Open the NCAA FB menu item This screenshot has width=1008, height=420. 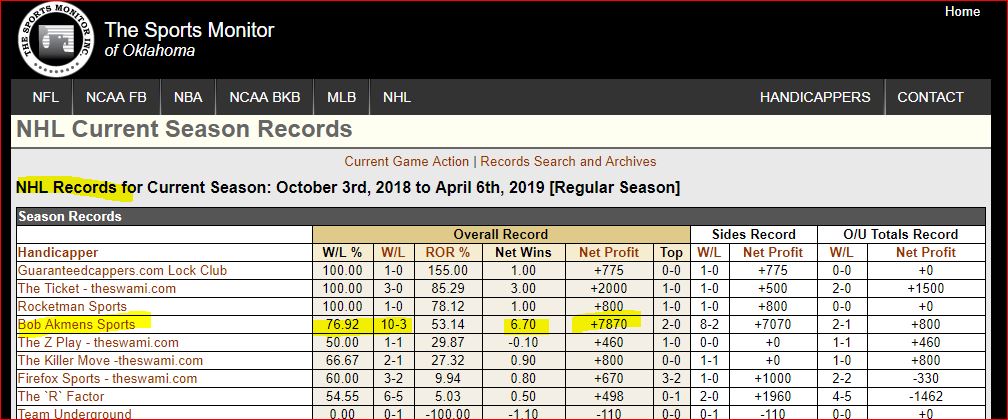pyautogui.click(x=116, y=98)
